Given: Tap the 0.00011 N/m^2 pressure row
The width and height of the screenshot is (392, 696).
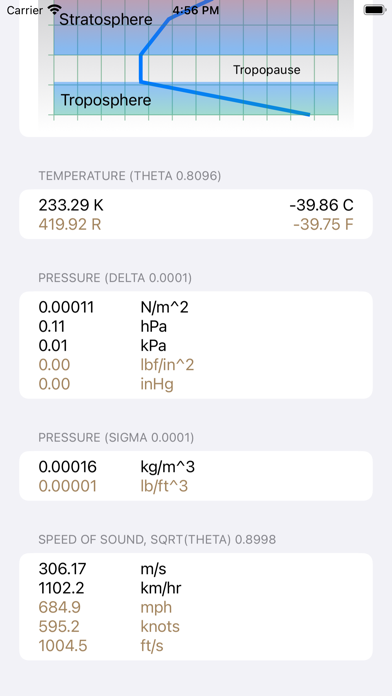Looking at the screenshot, I should click(x=196, y=307).
